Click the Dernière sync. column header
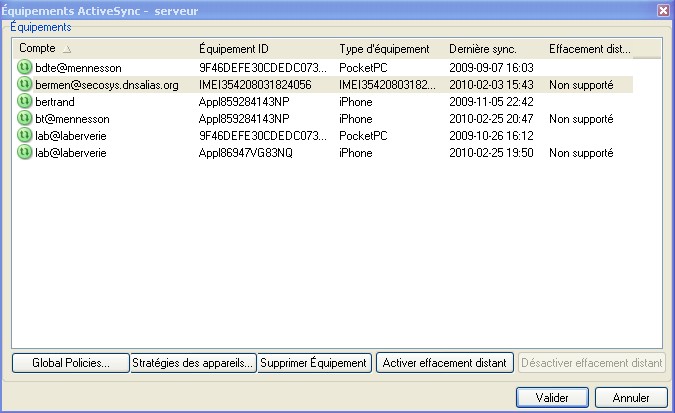 (492, 48)
